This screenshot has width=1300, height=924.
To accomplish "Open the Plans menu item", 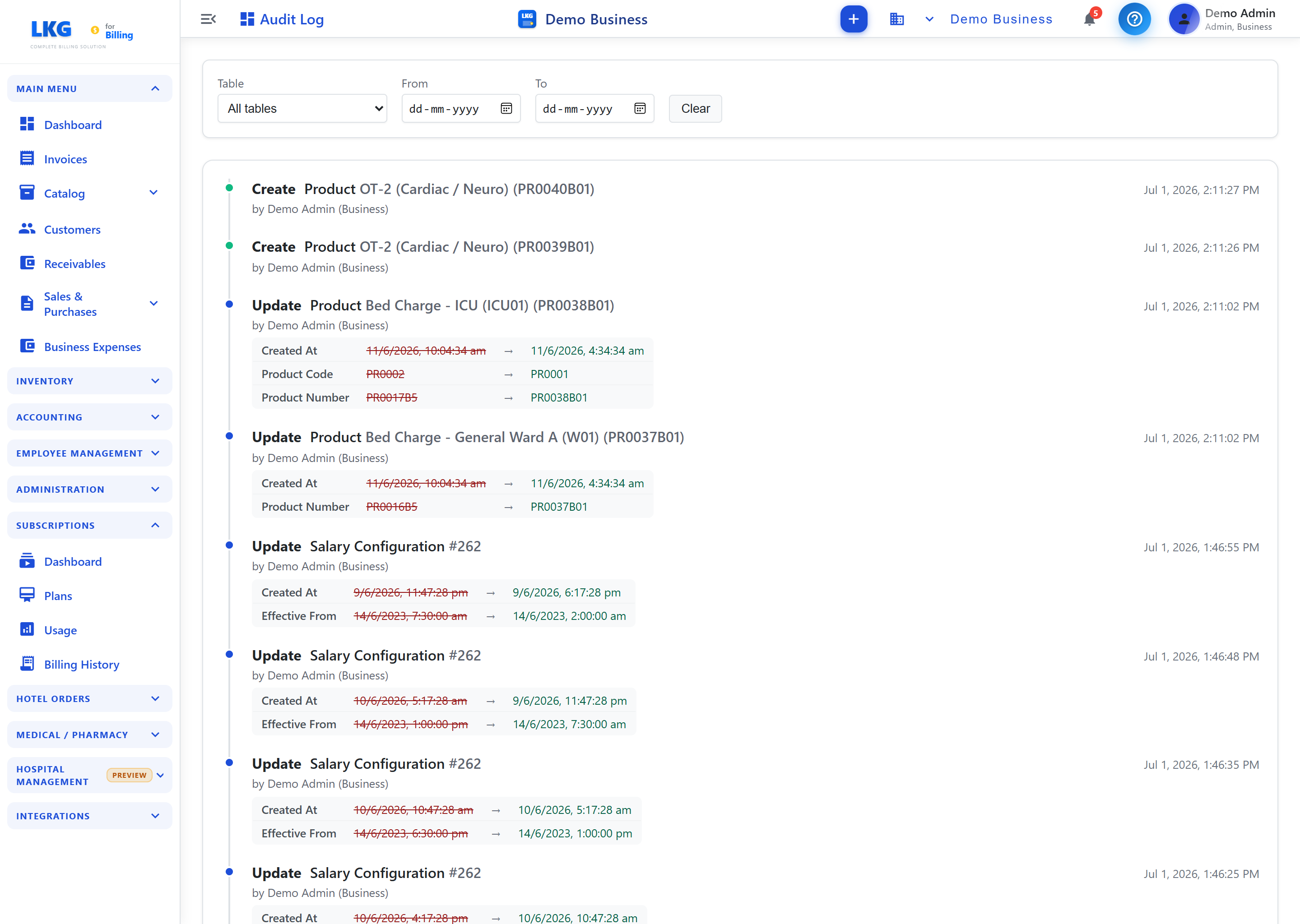I will coord(58,596).
